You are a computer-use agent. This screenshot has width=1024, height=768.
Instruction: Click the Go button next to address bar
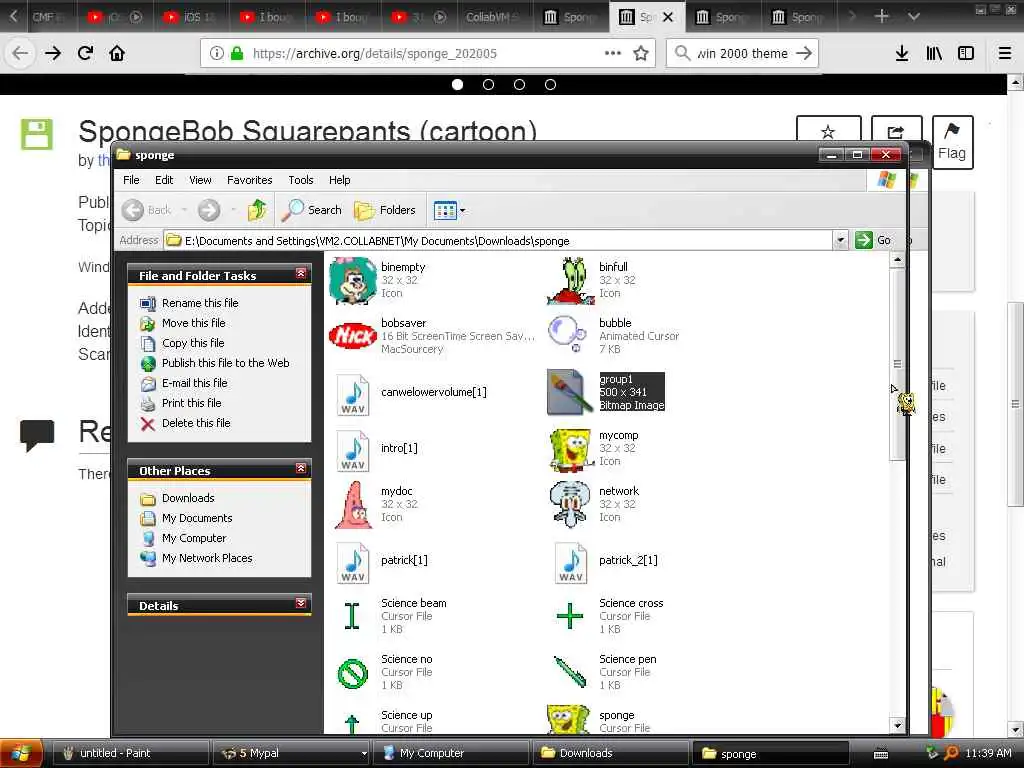pyautogui.click(x=873, y=240)
